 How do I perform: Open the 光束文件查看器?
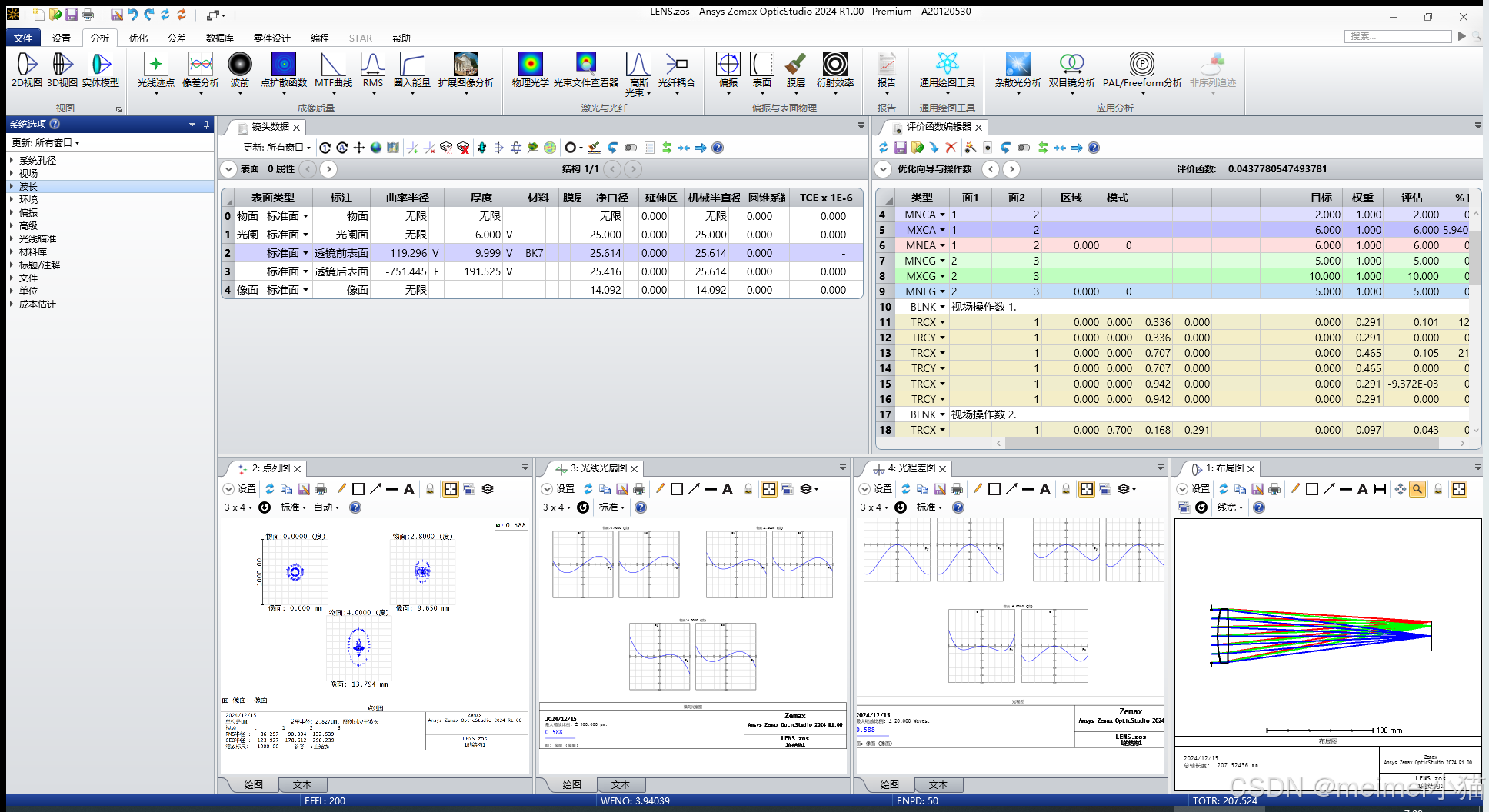[586, 70]
